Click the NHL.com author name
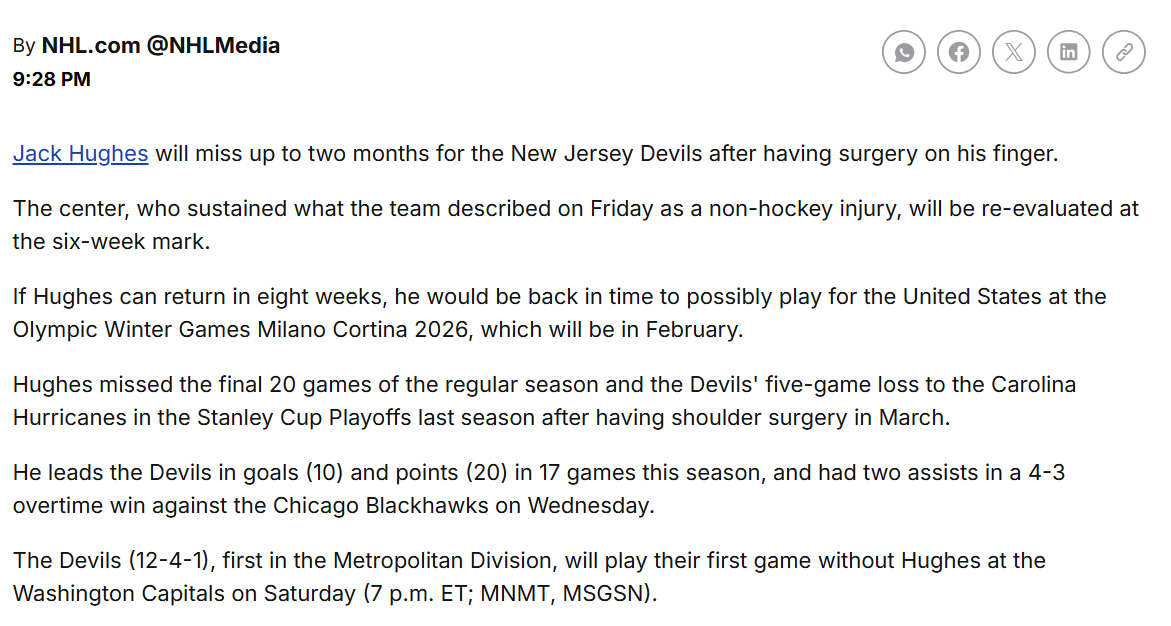Image resolution: width=1171 pixels, height=626 pixels. click(x=91, y=46)
